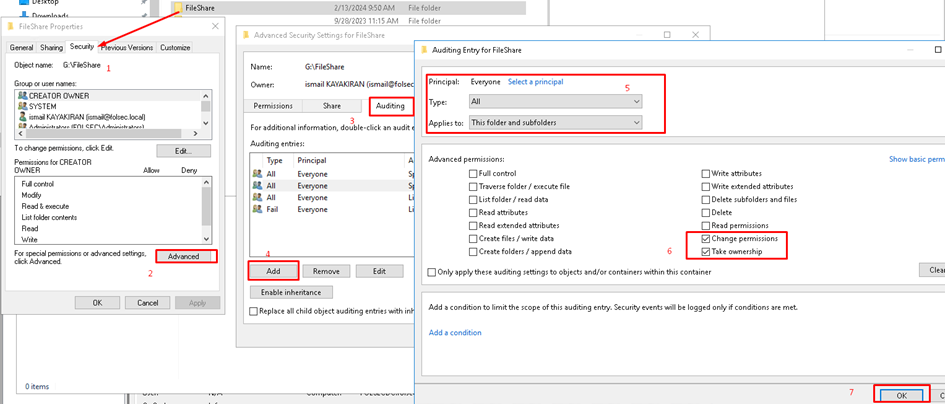Select the CREATOR OWNER group icon
The image size is (945, 404).
click(22, 95)
